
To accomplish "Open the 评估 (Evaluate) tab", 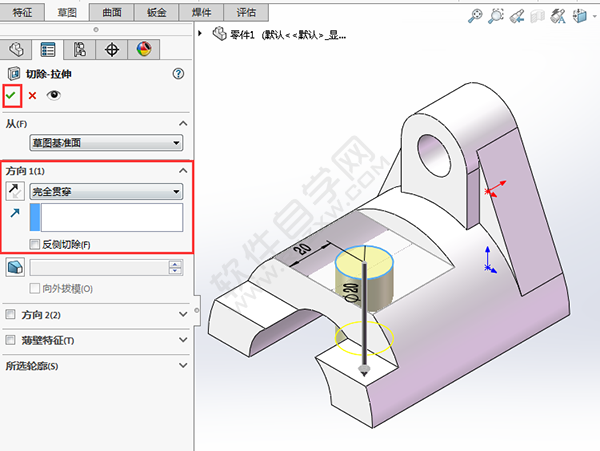I will [246, 12].
